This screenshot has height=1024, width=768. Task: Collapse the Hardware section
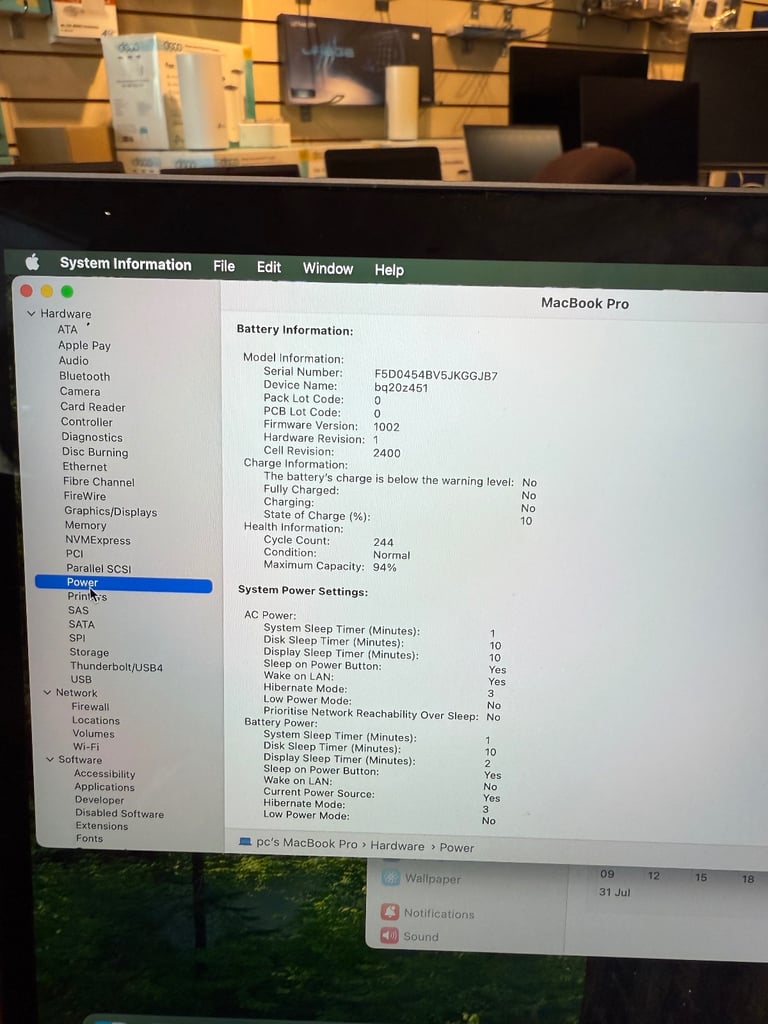click(x=31, y=313)
